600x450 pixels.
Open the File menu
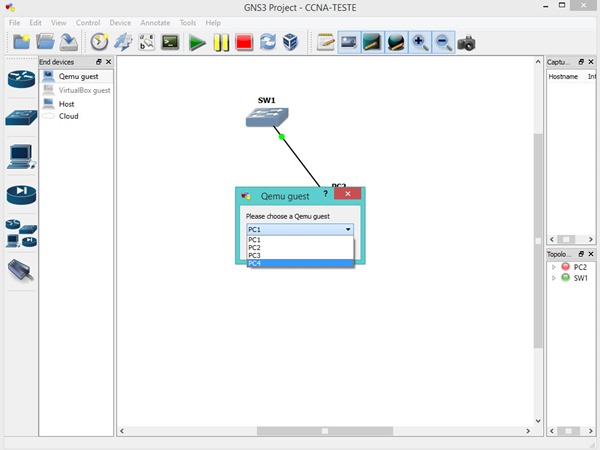tap(15, 23)
